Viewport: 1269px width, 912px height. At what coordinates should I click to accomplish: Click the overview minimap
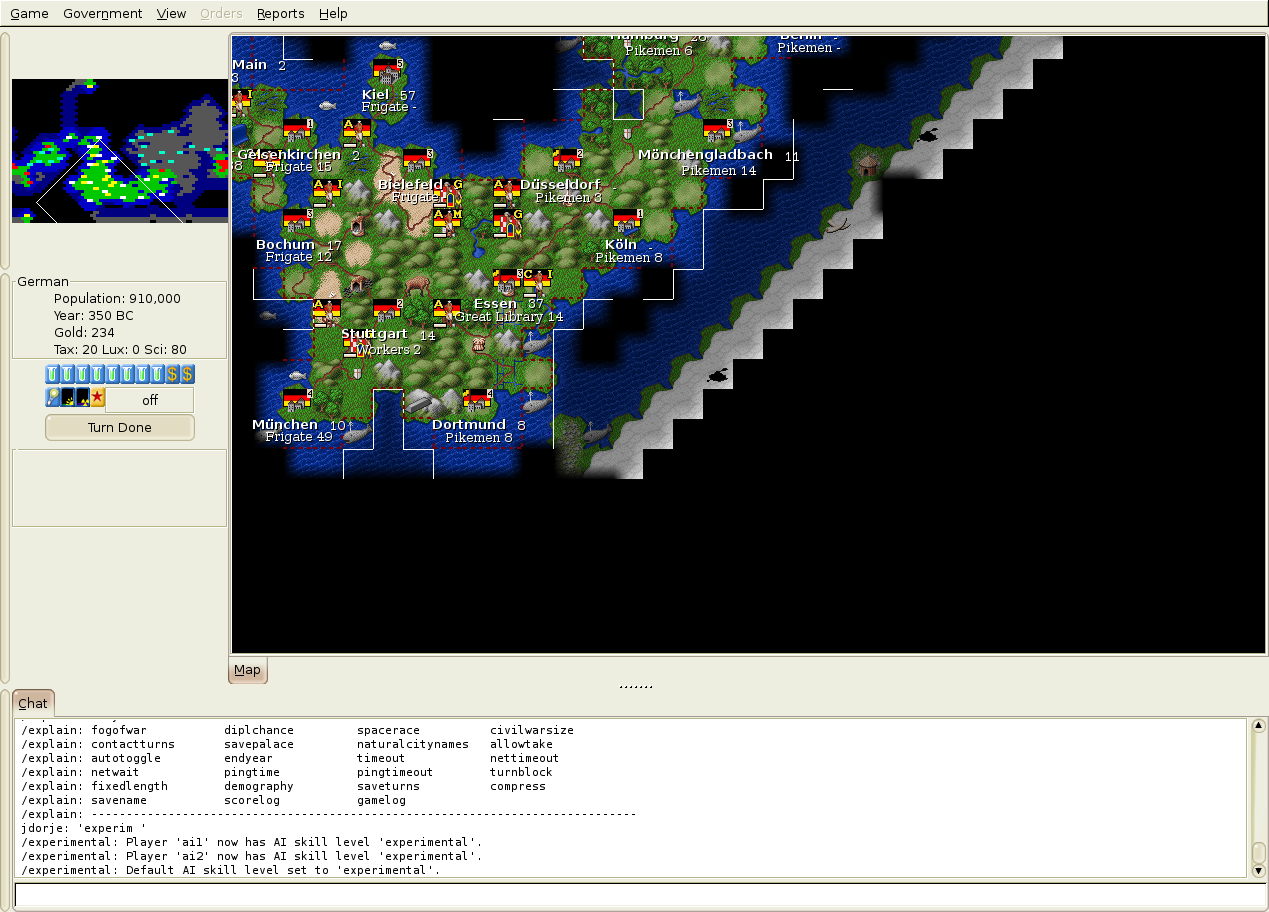coord(120,150)
